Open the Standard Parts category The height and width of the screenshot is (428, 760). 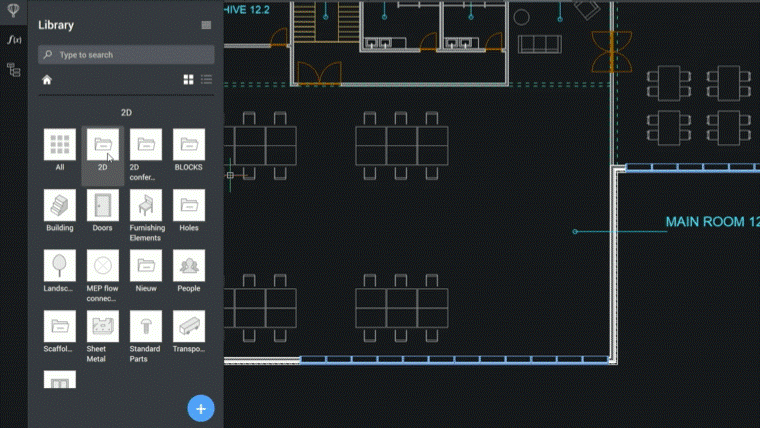pyautogui.click(x=146, y=326)
